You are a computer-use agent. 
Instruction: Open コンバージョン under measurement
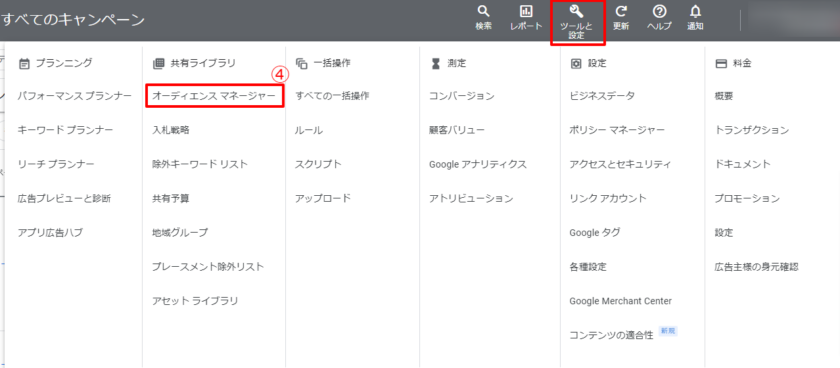pyautogui.click(x=462, y=96)
